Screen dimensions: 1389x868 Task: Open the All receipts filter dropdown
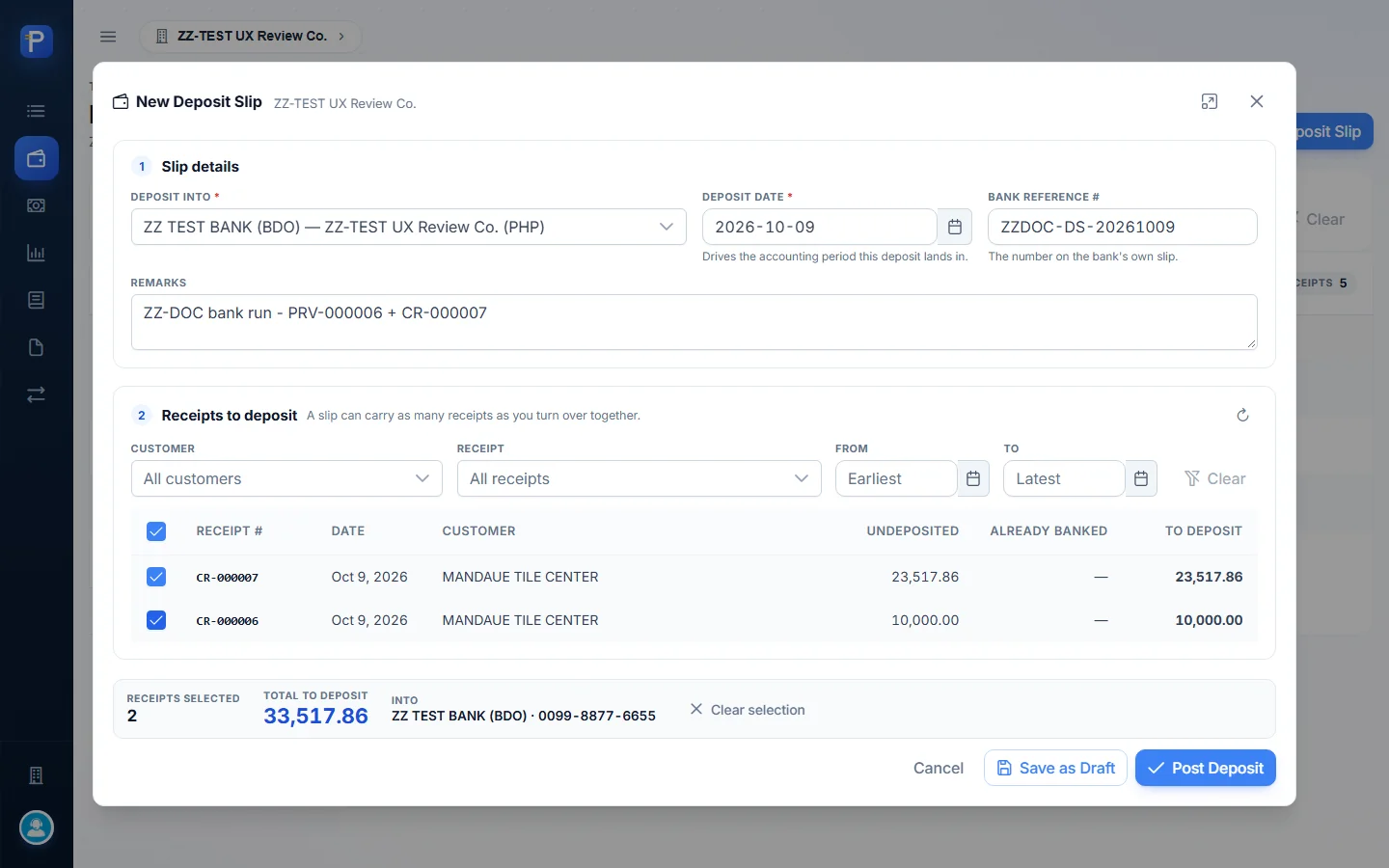point(640,478)
